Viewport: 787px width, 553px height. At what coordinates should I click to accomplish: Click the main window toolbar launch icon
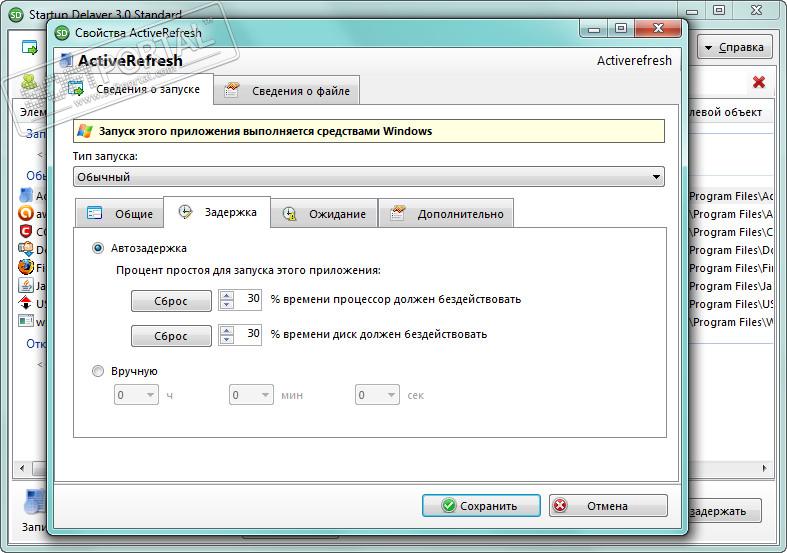[x=30, y=48]
